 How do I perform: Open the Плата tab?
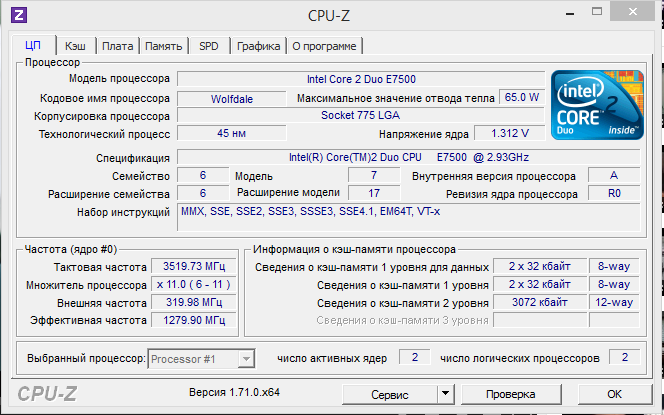click(x=118, y=46)
